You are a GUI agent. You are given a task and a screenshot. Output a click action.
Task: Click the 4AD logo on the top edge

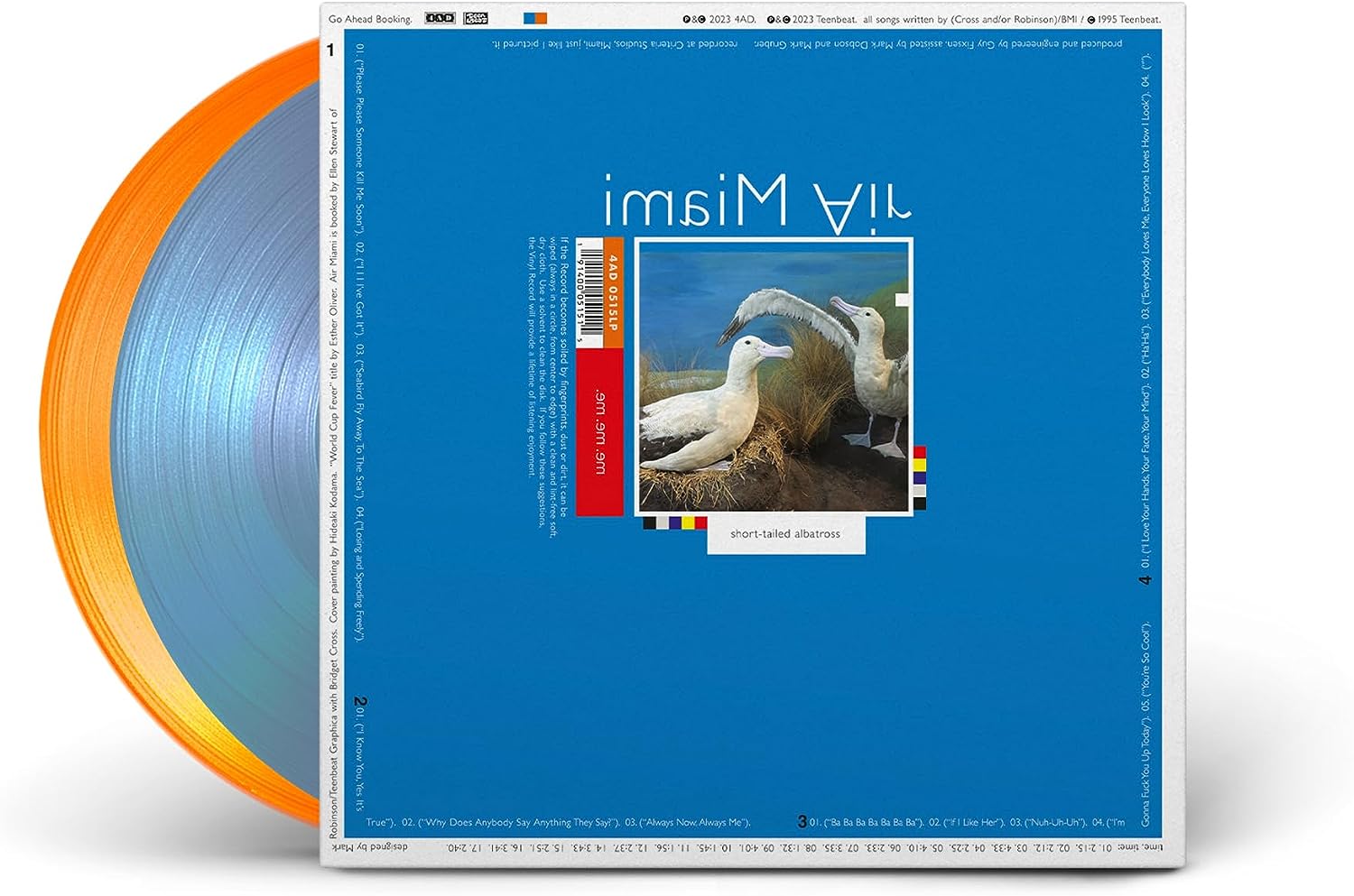tap(441, 18)
